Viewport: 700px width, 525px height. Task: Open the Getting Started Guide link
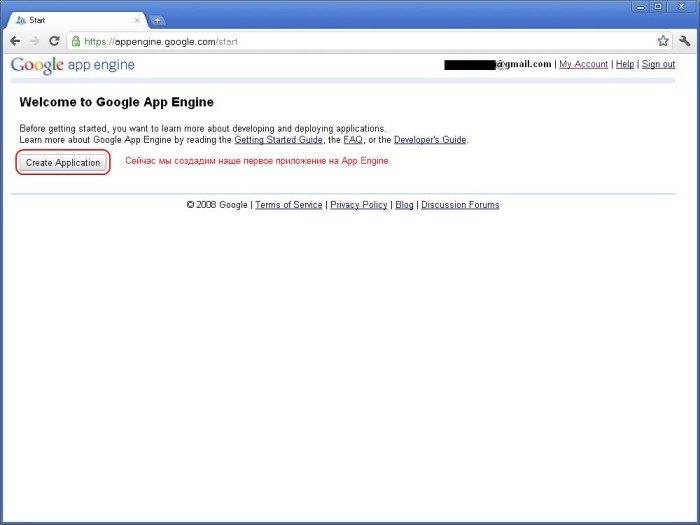tap(279, 140)
